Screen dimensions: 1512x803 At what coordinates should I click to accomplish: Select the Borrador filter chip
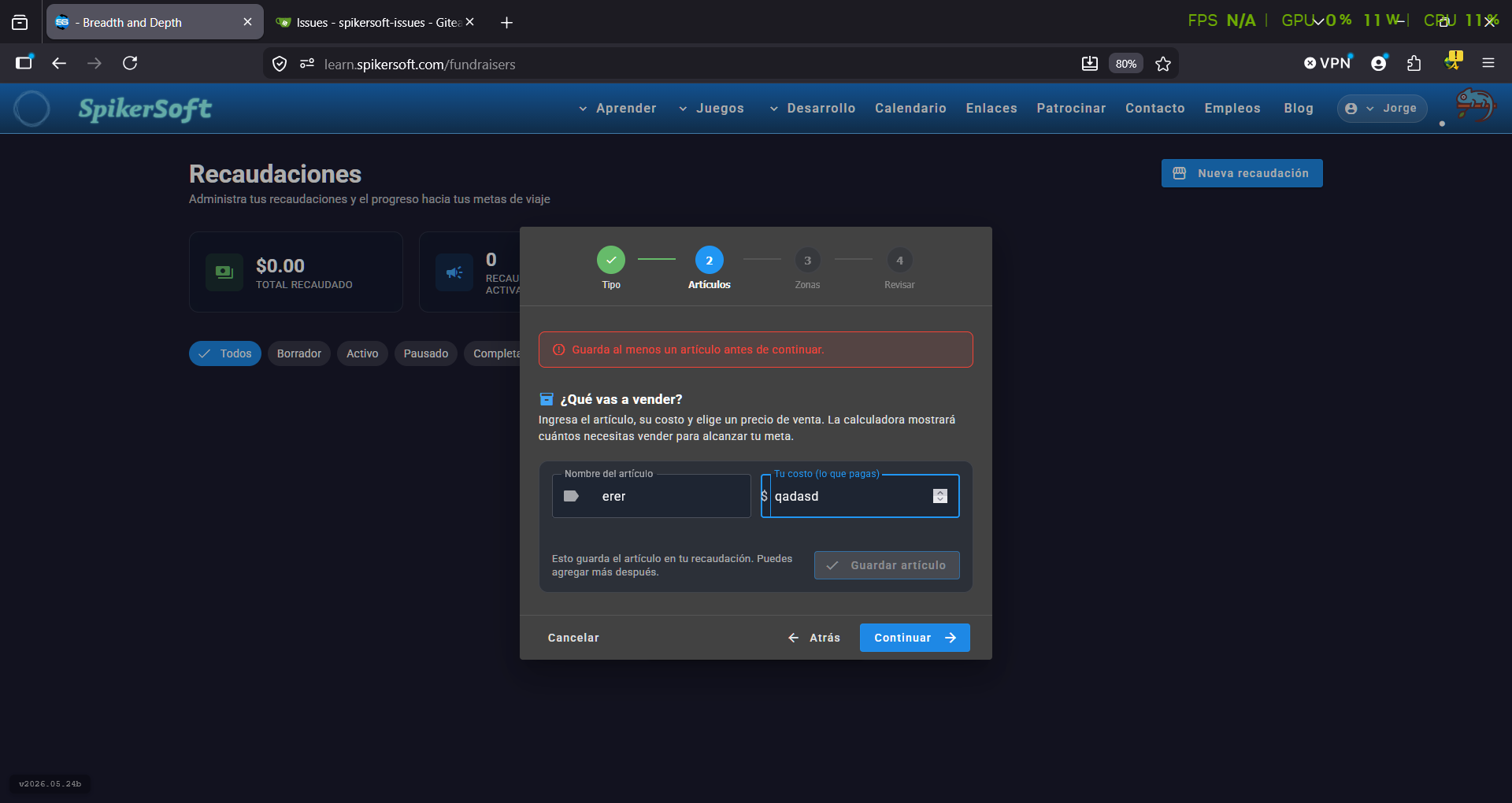click(299, 353)
